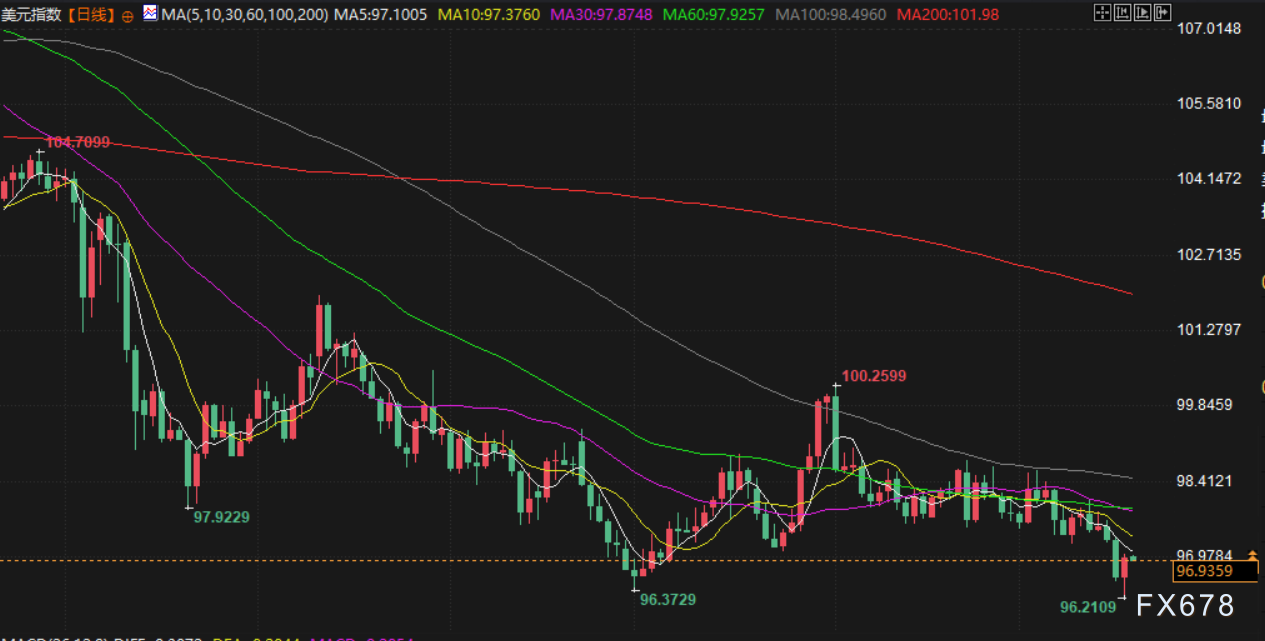The height and width of the screenshot is (641, 1265).
Task: Click the current price tag 96.9359
Action: (x=1203, y=571)
